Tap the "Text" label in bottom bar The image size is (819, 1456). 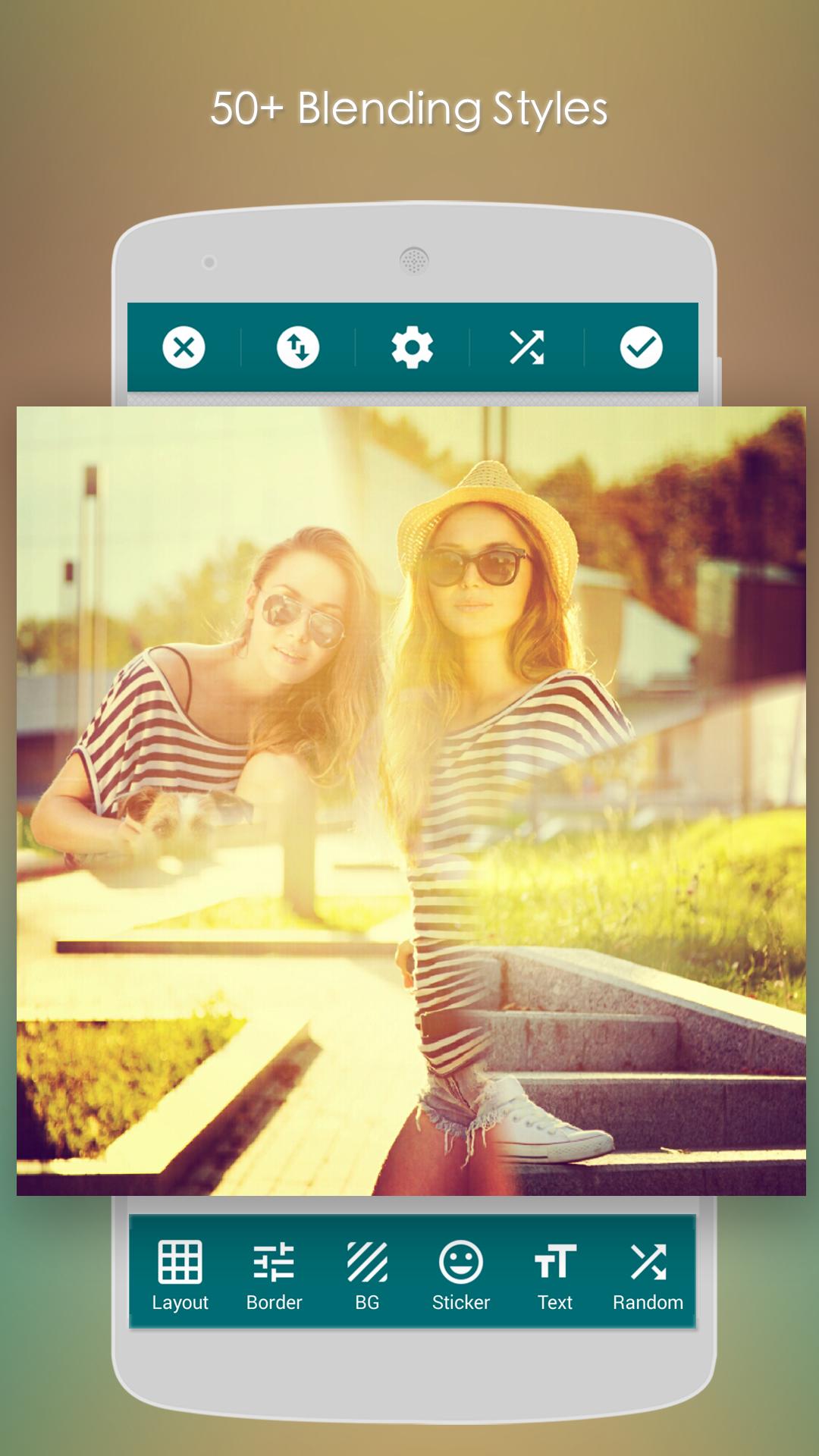(x=554, y=1303)
